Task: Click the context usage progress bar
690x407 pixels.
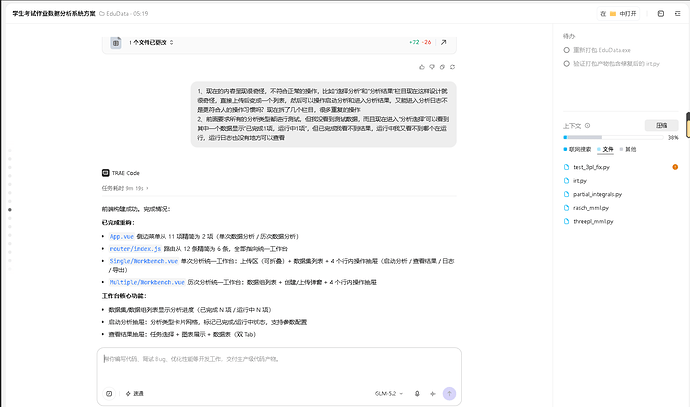Action: click(x=613, y=137)
